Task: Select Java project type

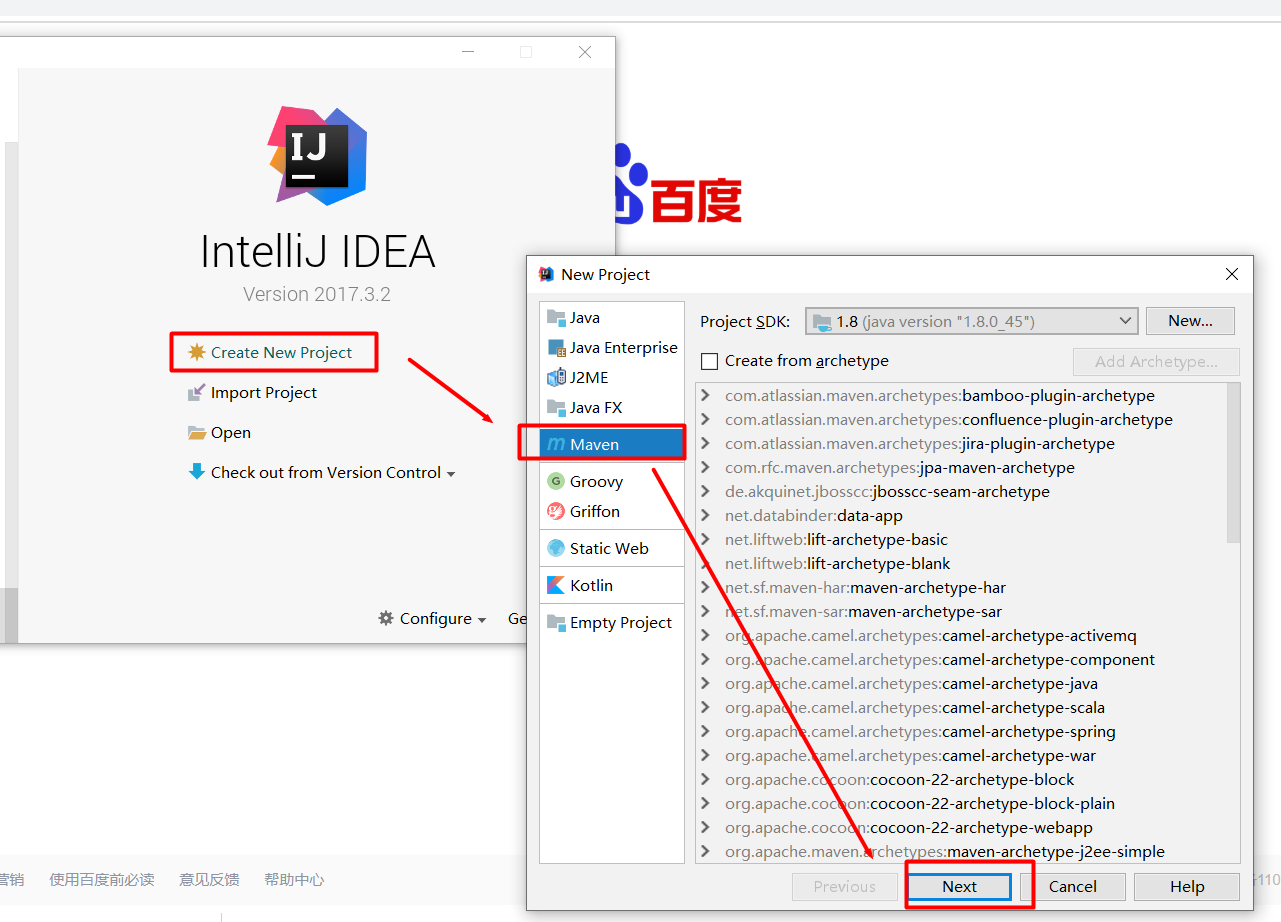Action: tap(612, 318)
